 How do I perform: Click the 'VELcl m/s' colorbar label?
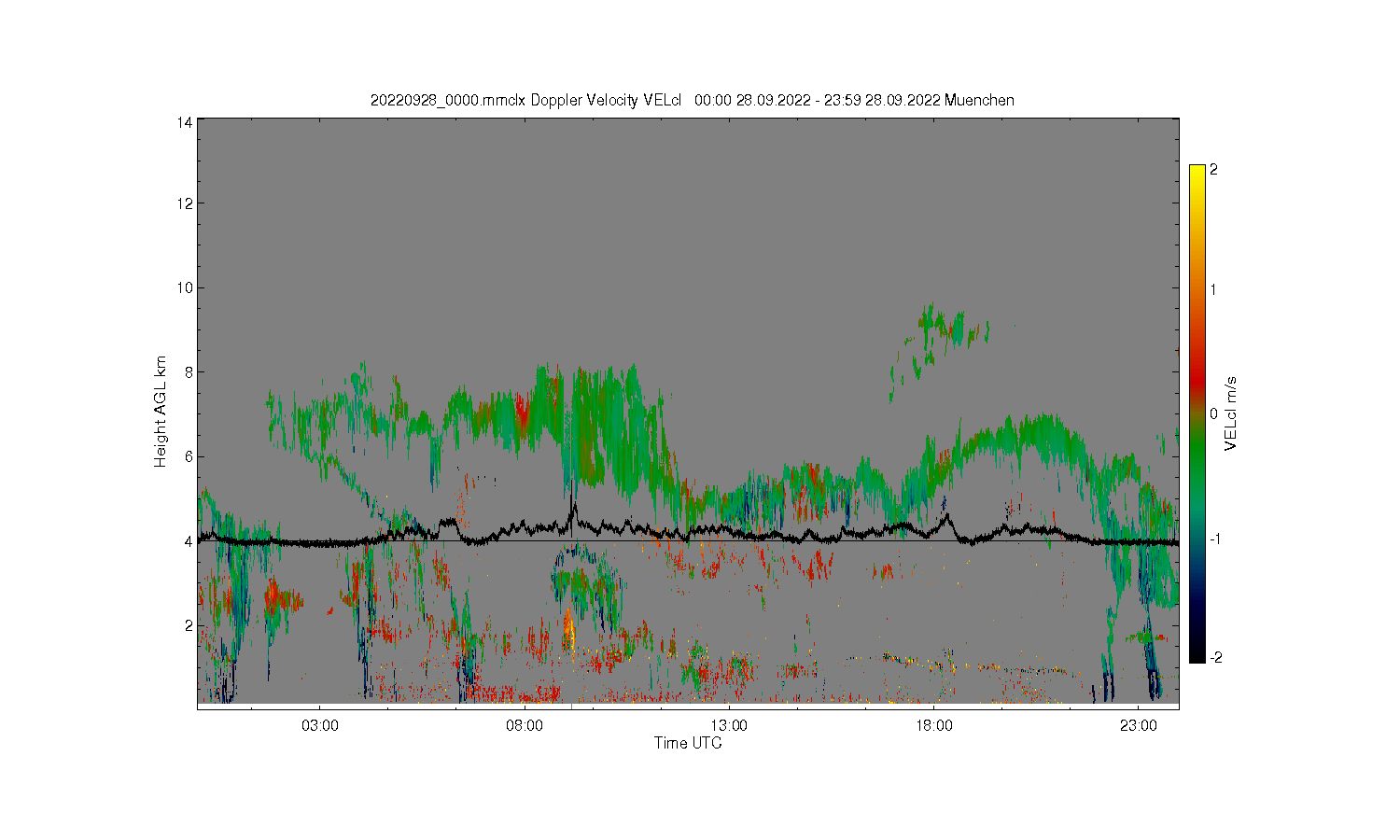1231,413
